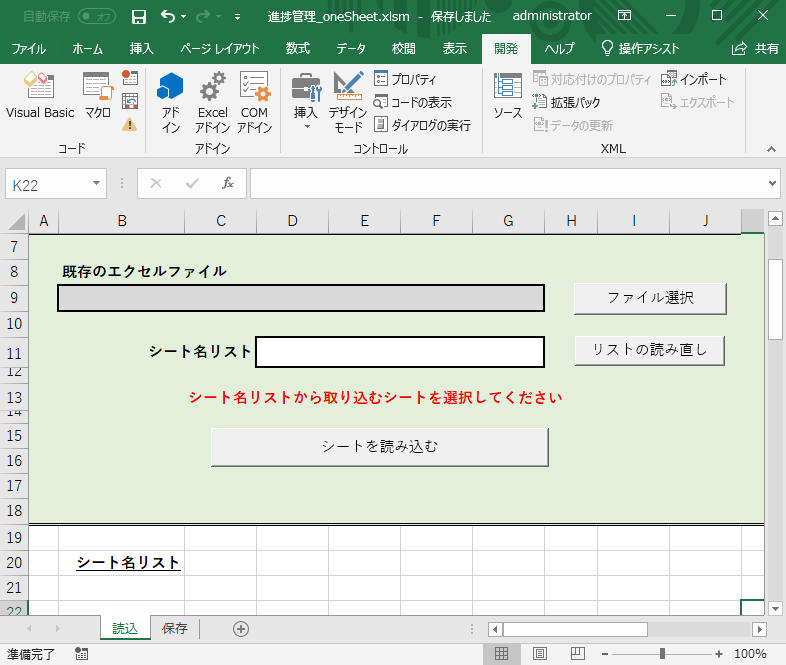
Task: Open XML Expansion Packs (拡張パック)
Action: pos(566,102)
